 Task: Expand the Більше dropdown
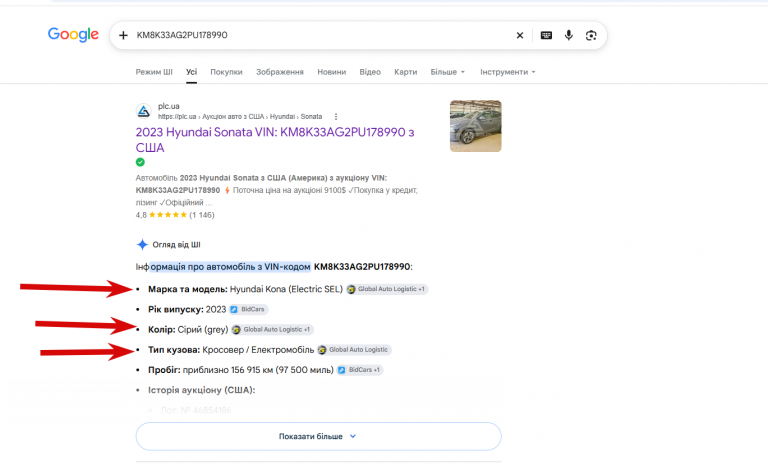448,72
